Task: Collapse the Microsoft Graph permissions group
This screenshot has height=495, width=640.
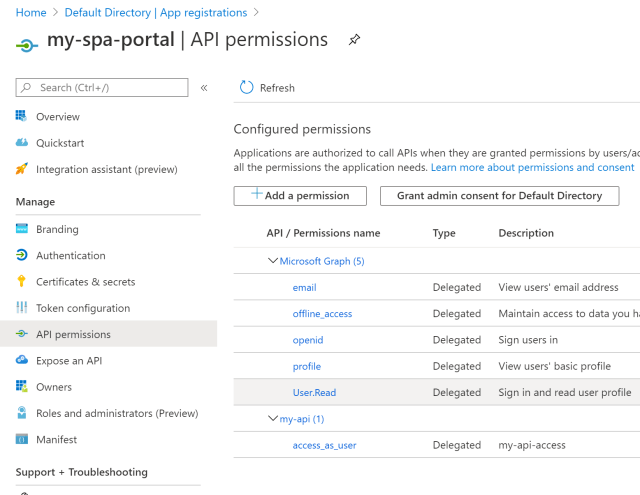Action: 272,261
